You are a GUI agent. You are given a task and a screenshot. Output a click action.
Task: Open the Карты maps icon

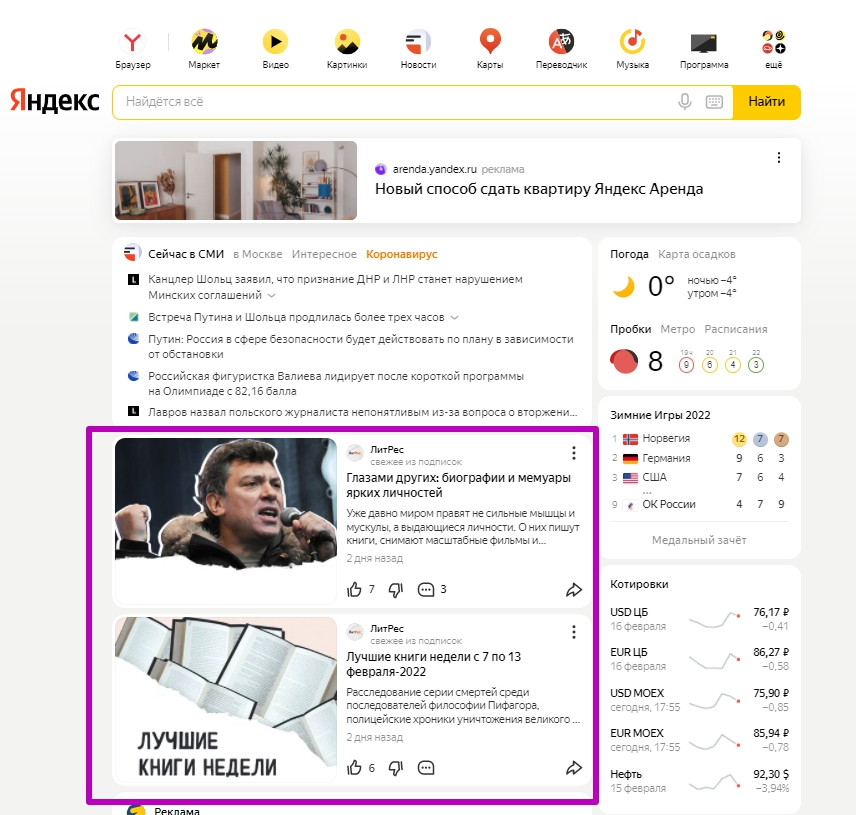point(490,42)
